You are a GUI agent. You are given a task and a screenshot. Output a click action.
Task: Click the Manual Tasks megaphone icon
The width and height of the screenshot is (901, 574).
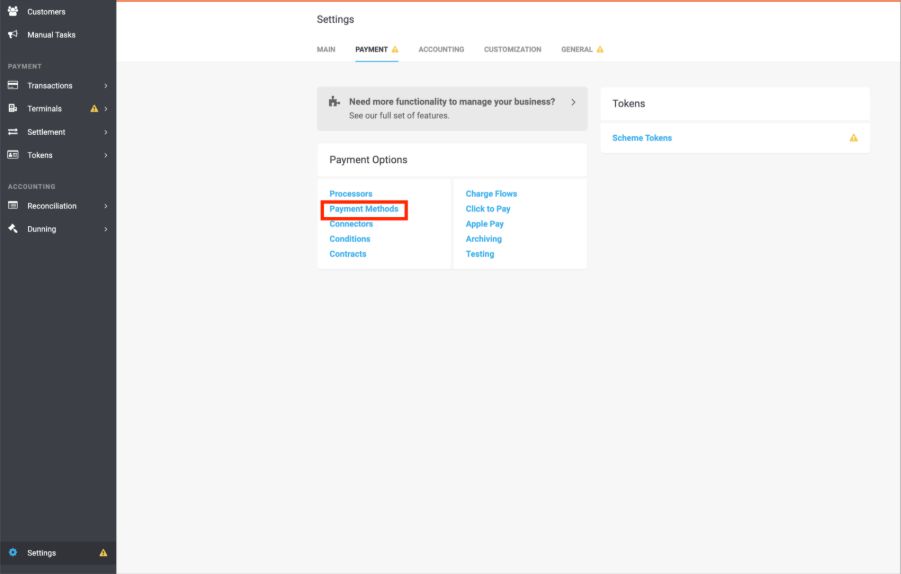pyautogui.click(x=13, y=35)
